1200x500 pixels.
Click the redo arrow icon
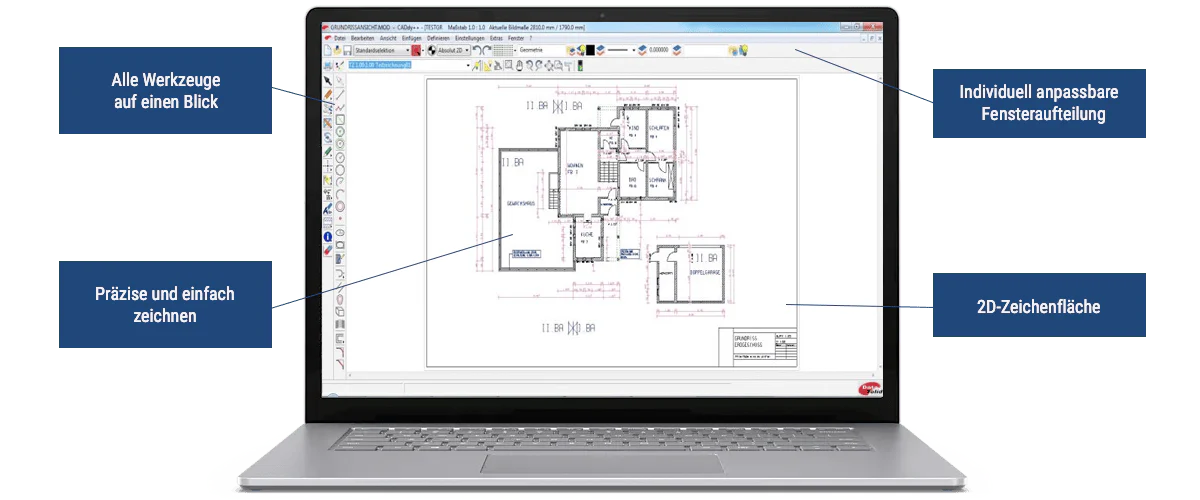click(486, 49)
